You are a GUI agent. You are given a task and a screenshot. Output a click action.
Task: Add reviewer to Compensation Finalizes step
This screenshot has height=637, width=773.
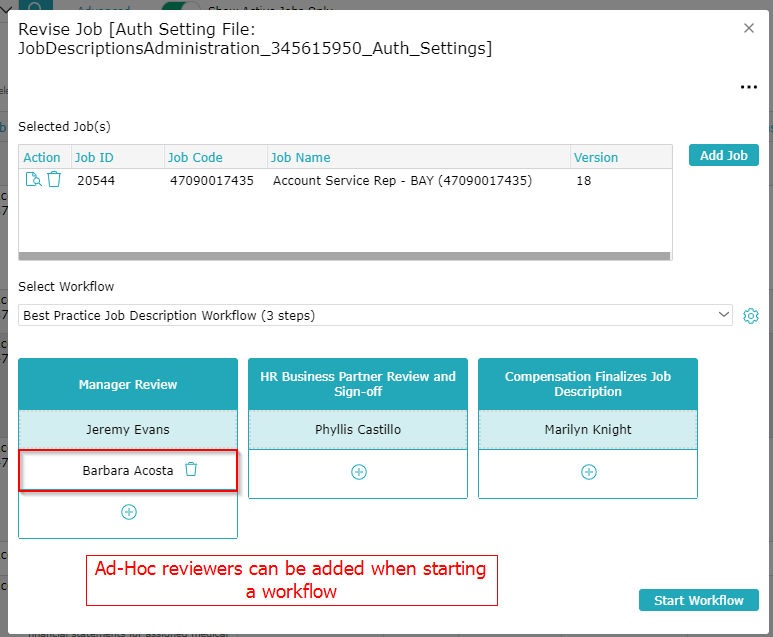coord(588,472)
